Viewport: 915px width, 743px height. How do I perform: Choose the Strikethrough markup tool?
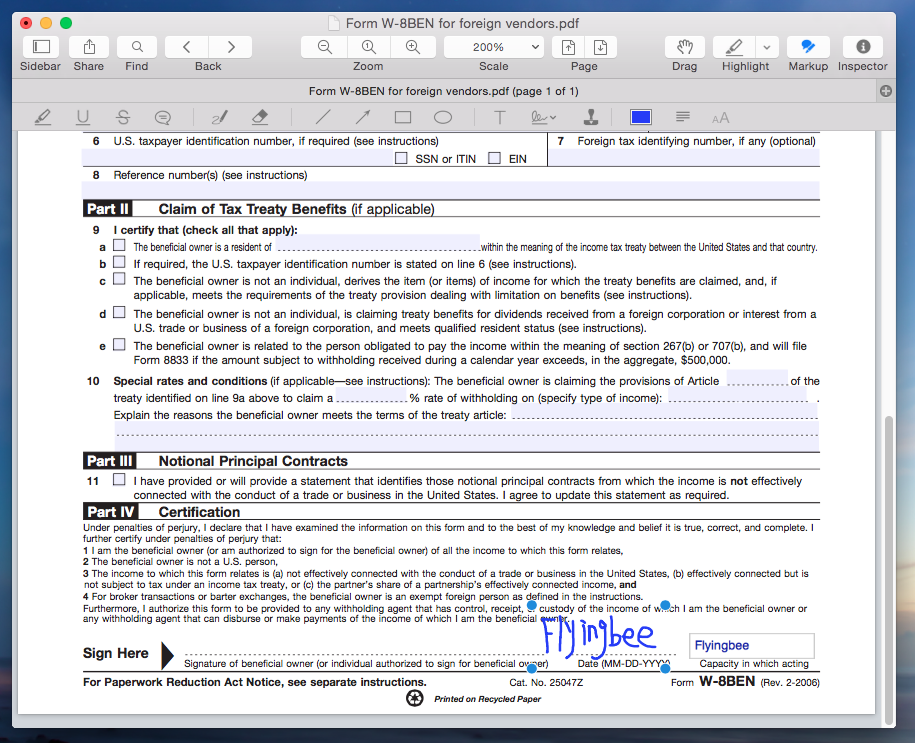point(123,117)
